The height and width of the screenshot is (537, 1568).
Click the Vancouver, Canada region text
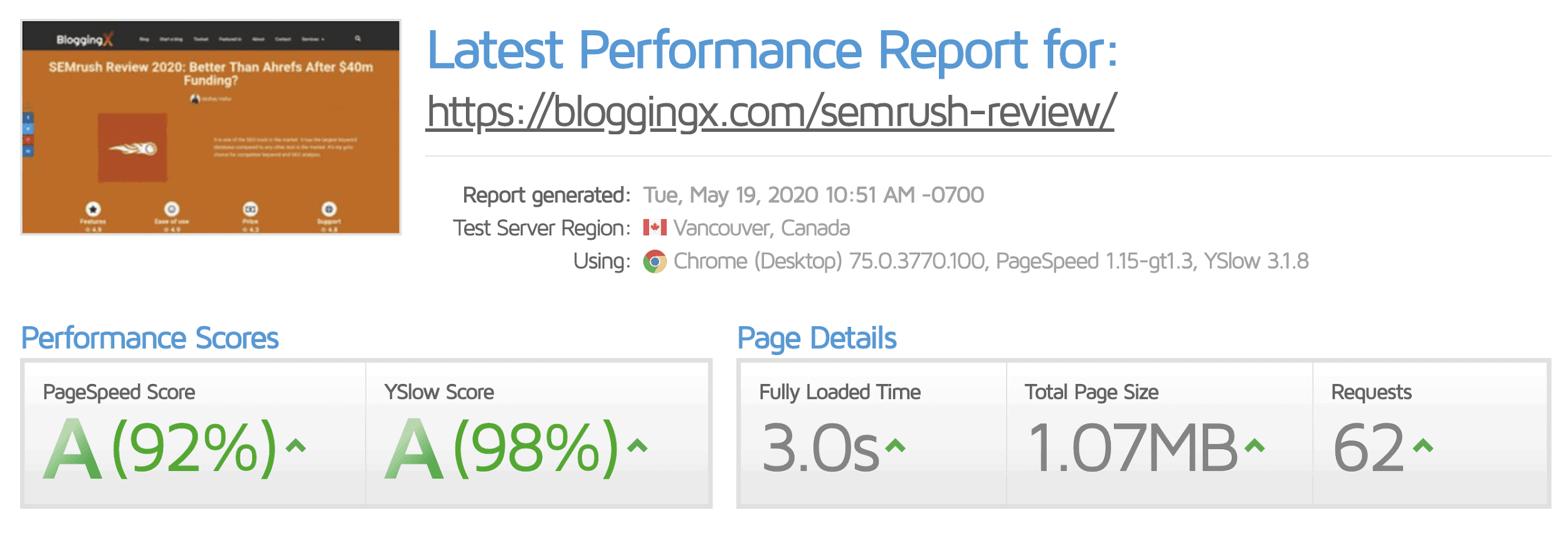(761, 228)
